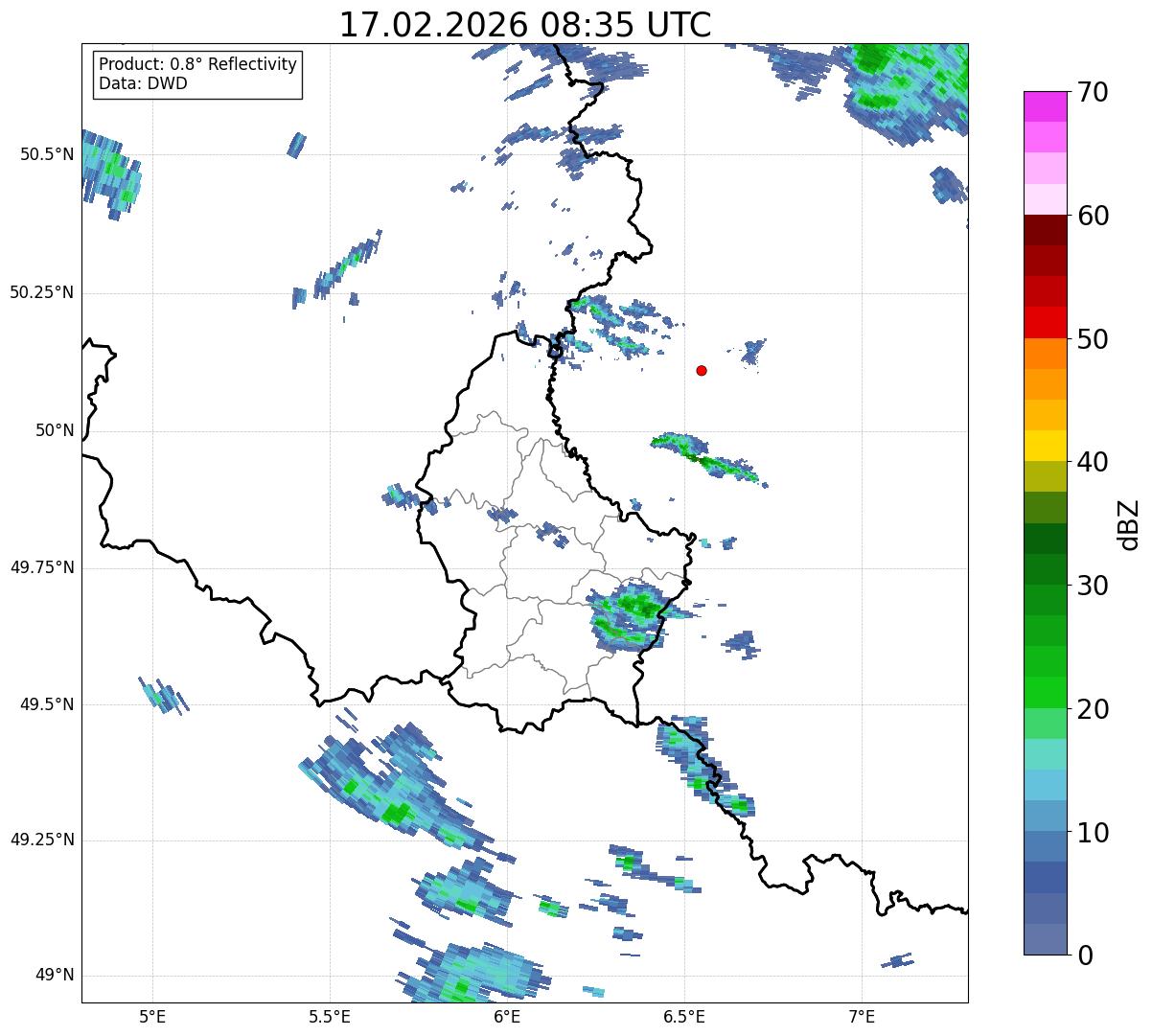This screenshot has width=1152, height=1036.
Task: Pick the bottom slate-blue colorbar segment
Action: (x=1045, y=939)
